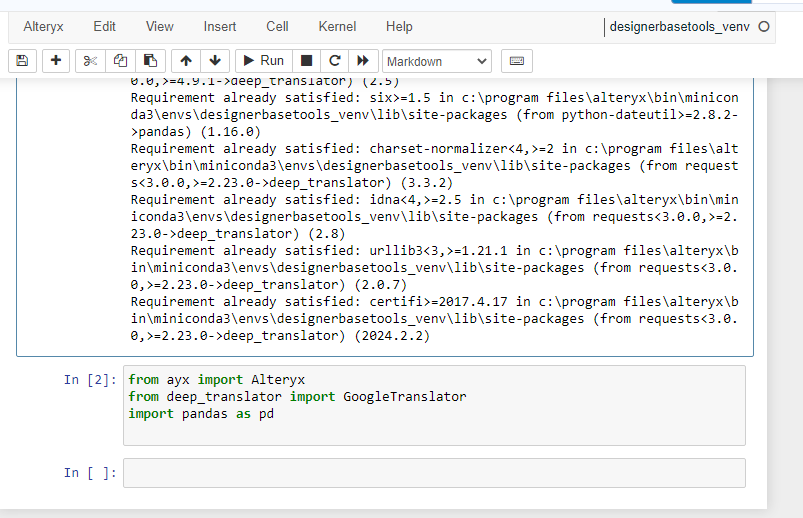This screenshot has height=518, width=803.
Task: Cut selected cells with scissors icon
Action: (91, 61)
